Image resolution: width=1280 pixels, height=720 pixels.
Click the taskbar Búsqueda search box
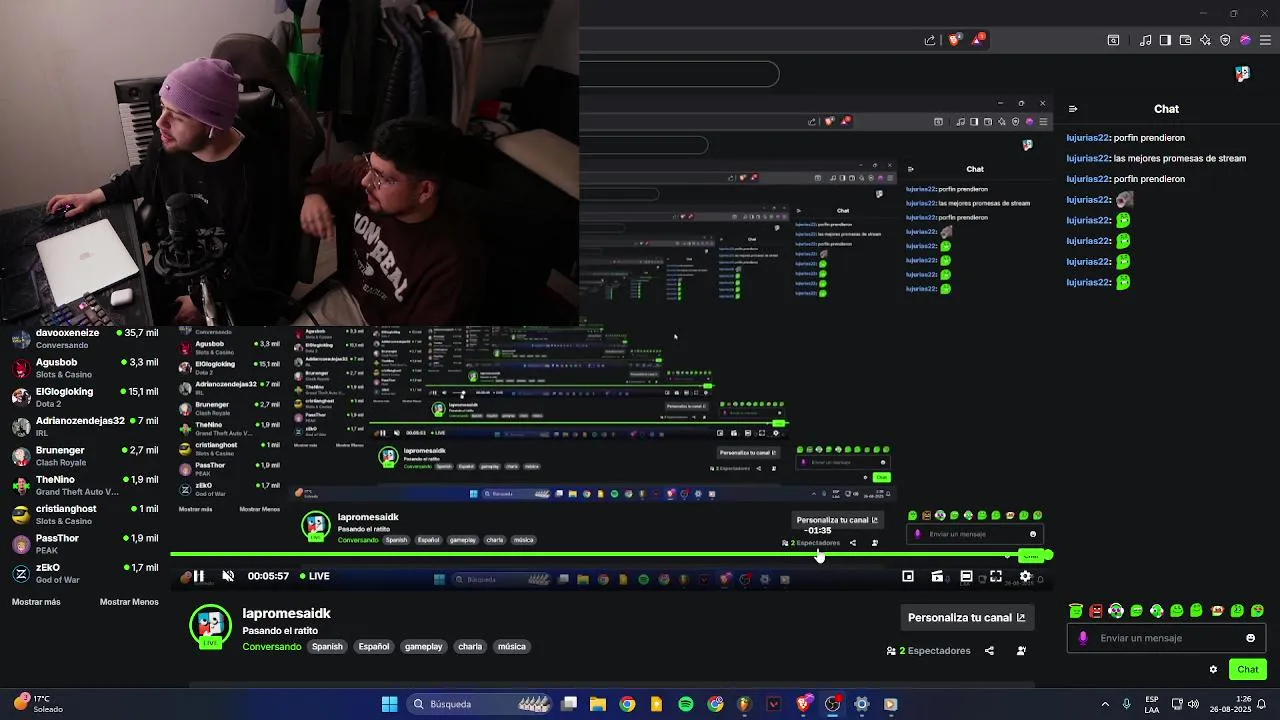tap(478, 704)
